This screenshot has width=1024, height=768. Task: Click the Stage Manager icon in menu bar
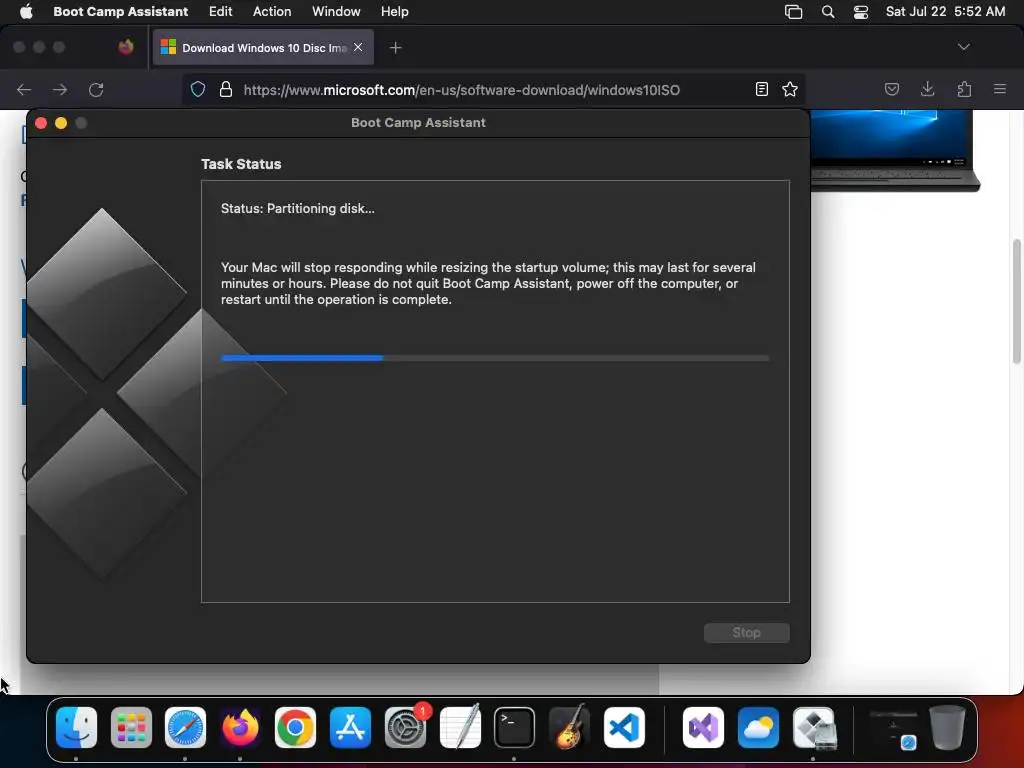click(793, 11)
